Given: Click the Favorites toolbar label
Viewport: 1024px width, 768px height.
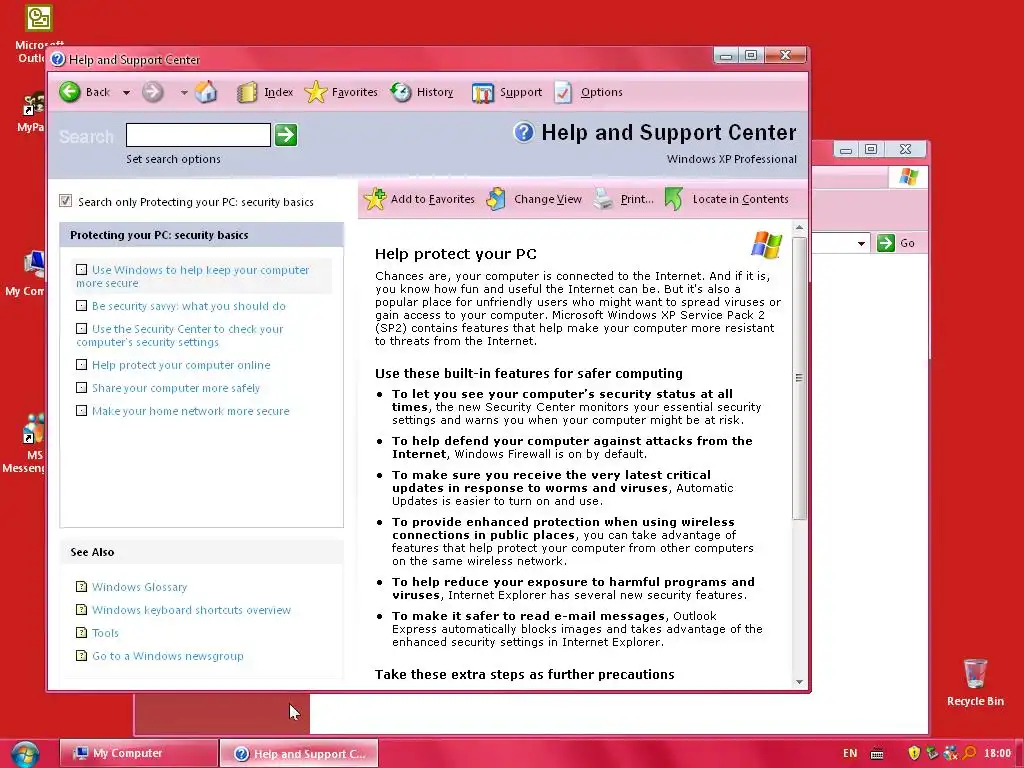Looking at the screenshot, I should 355,92.
